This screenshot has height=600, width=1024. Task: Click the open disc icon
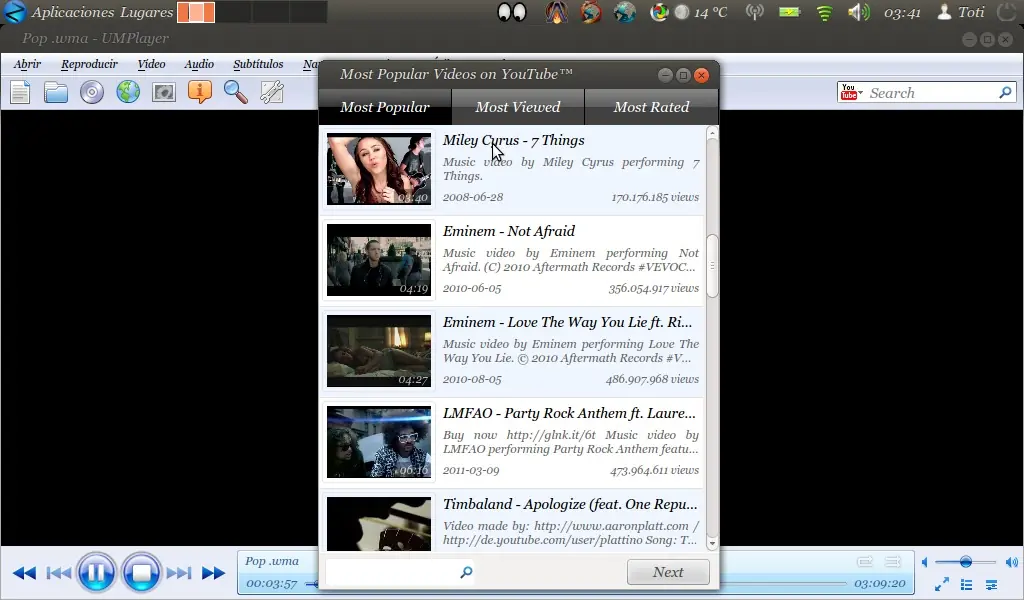[x=92, y=92]
